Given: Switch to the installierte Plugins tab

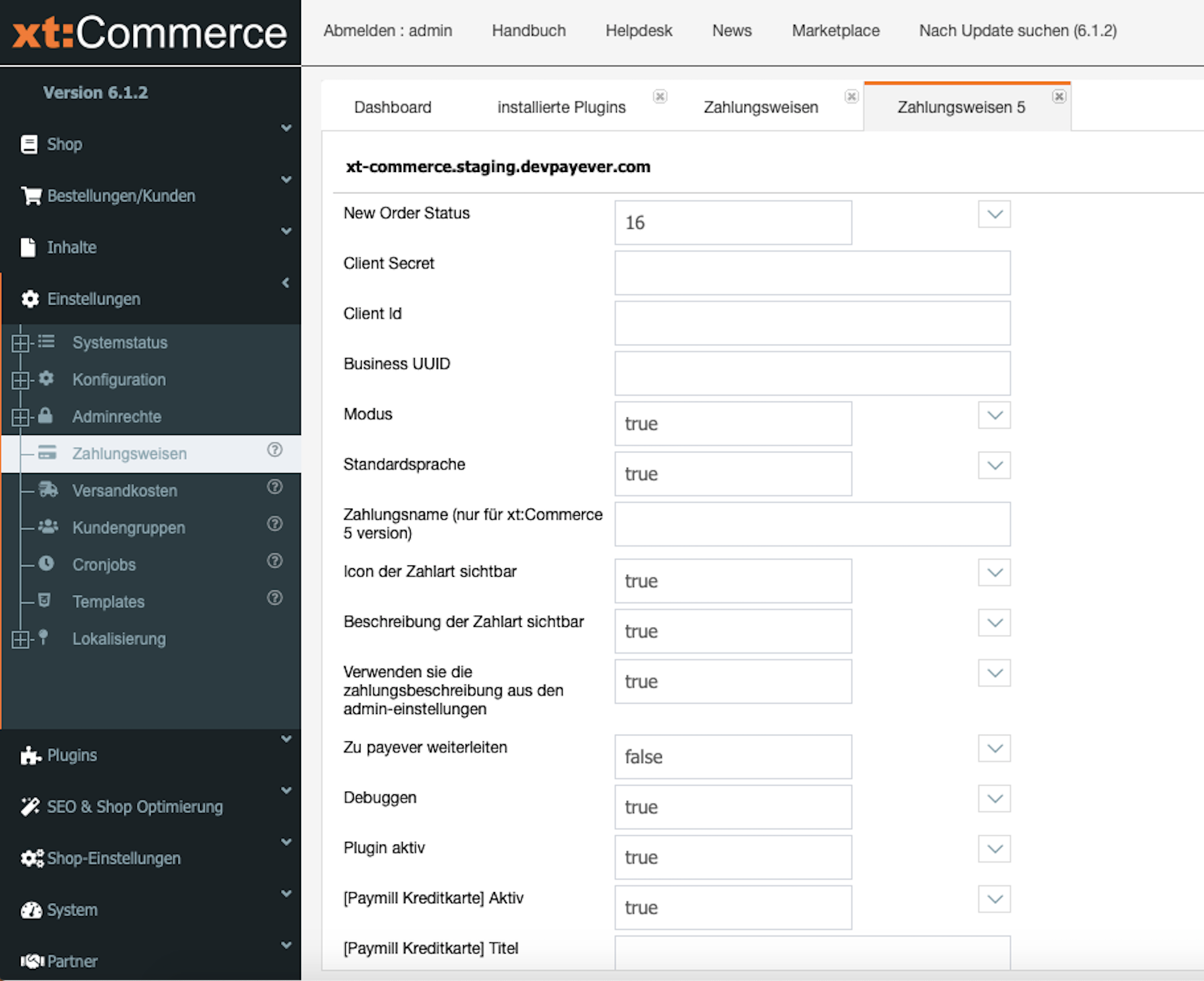Looking at the screenshot, I should pos(561,107).
